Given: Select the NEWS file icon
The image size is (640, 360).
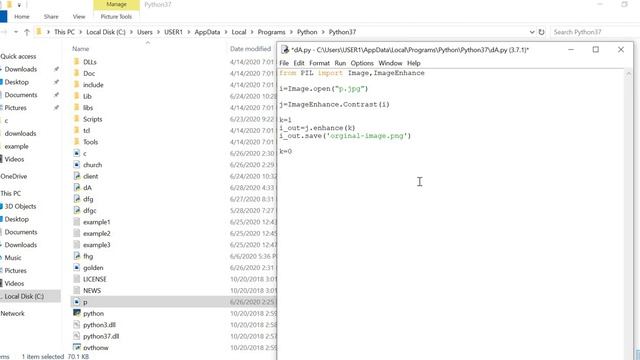Looking at the screenshot, I should pos(76,291).
